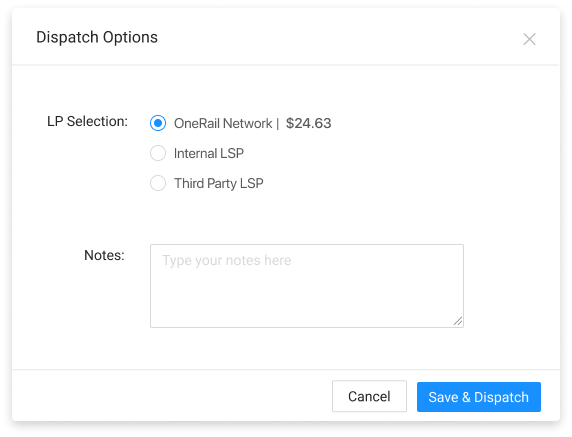Close the Dispatch Options dialog

click(x=529, y=39)
